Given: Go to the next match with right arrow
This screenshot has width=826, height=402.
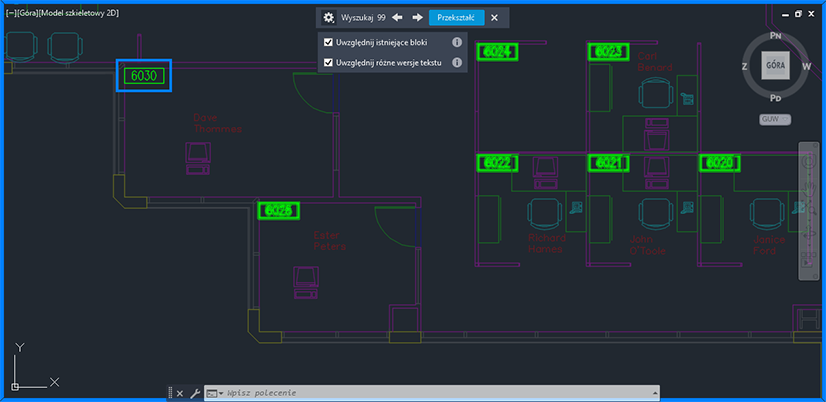Looking at the screenshot, I should [x=418, y=18].
